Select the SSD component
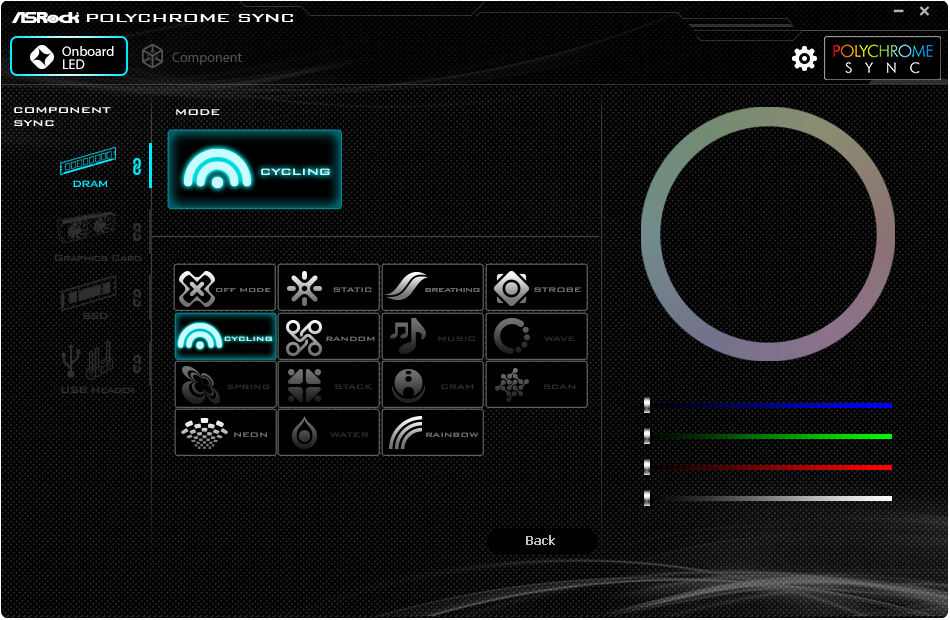The height and width of the screenshot is (620, 950). (x=90, y=298)
